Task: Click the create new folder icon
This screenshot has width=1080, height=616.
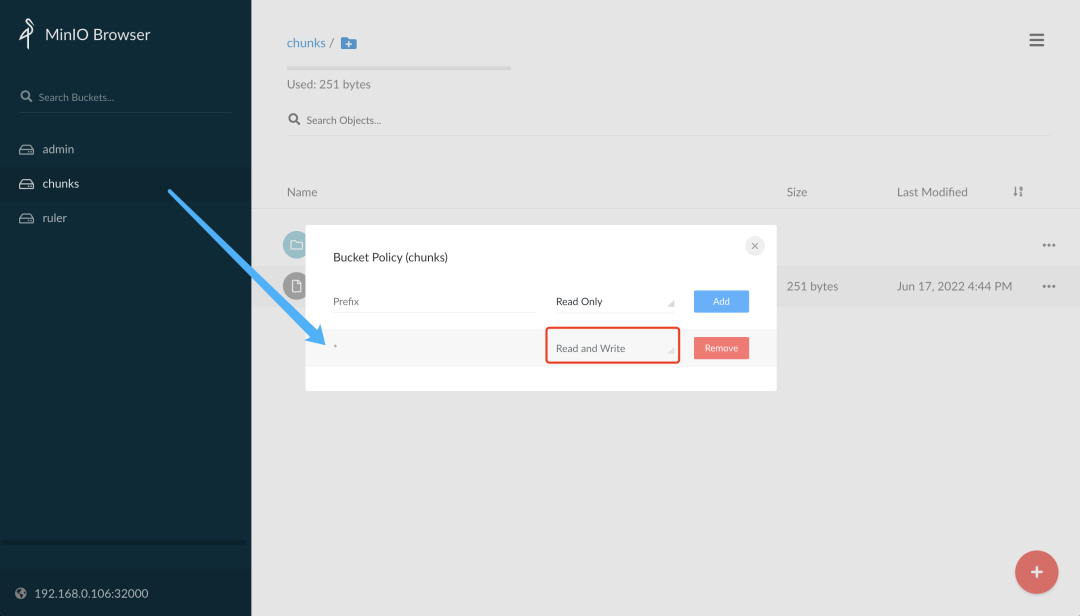Action: [x=349, y=43]
